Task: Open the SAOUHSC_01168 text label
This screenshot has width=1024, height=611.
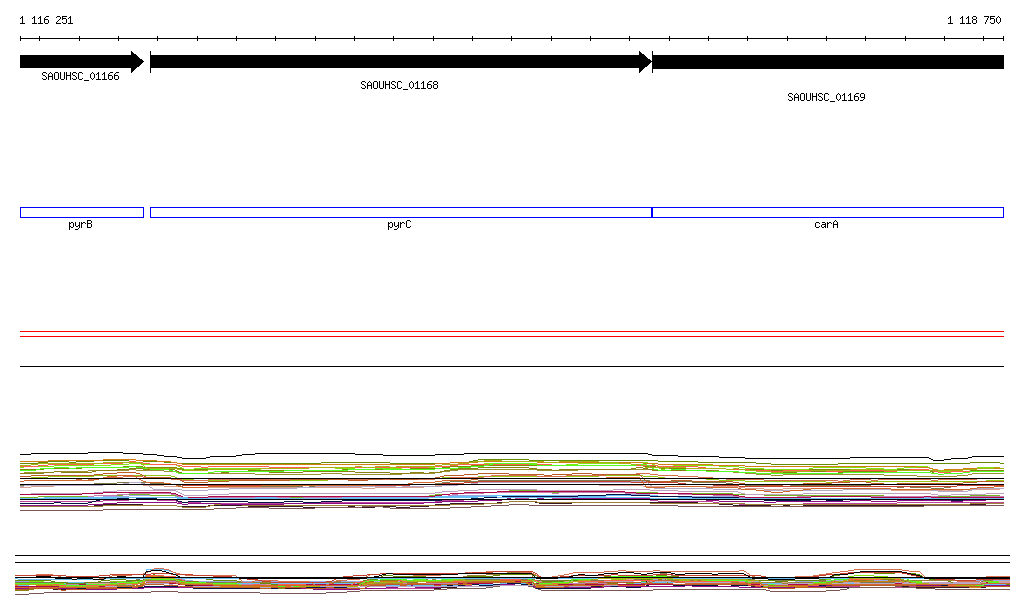Action: (x=399, y=86)
